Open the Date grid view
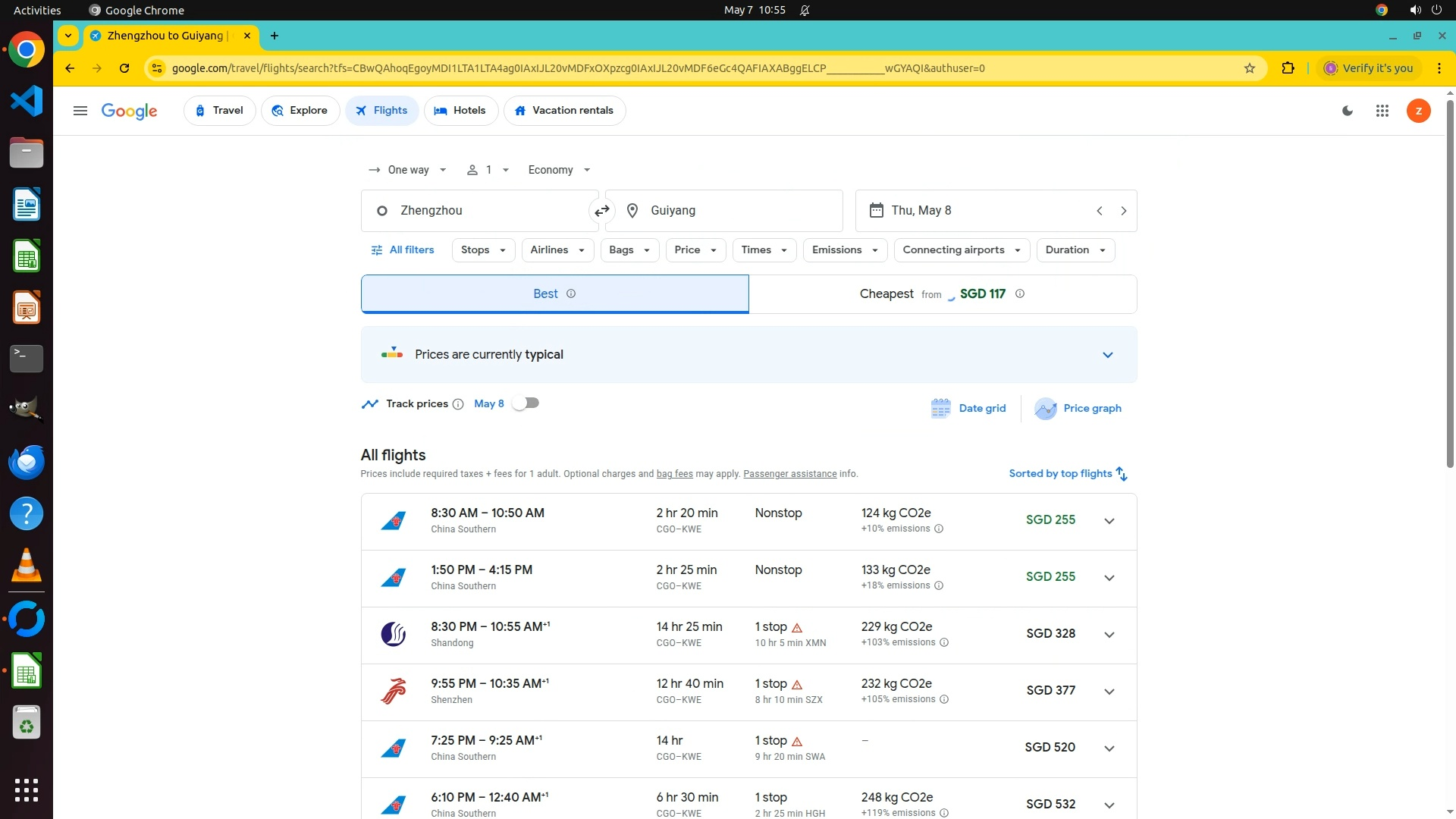The height and width of the screenshot is (819, 1456). click(968, 408)
